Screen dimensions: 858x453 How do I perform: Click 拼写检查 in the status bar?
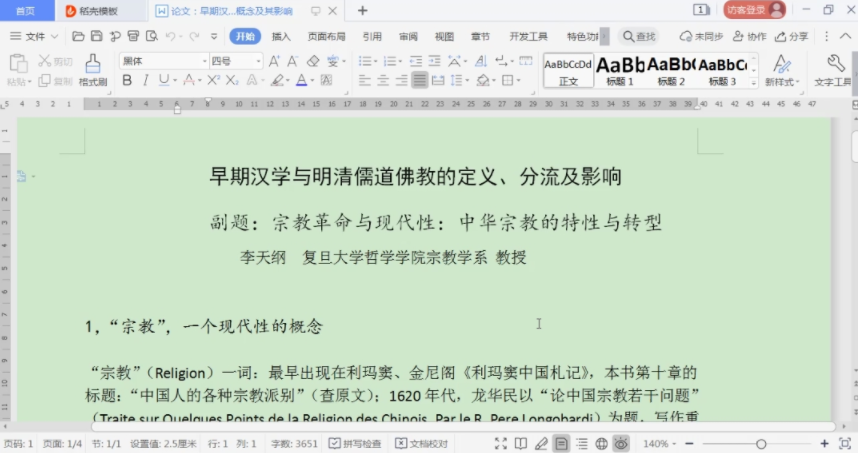tap(355, 444)
